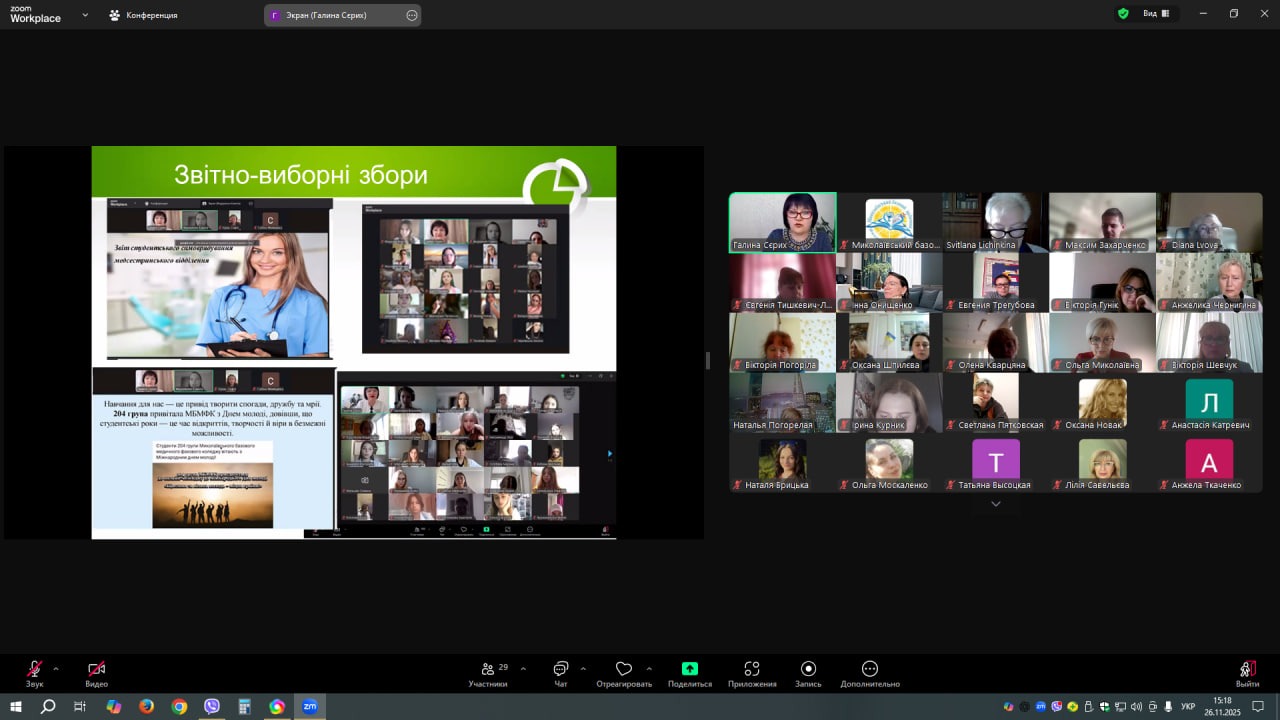Viewport: 1280px width, 720px height.
Task: Expand the arrow next to Участники
Action: click(x=523, y=668)
